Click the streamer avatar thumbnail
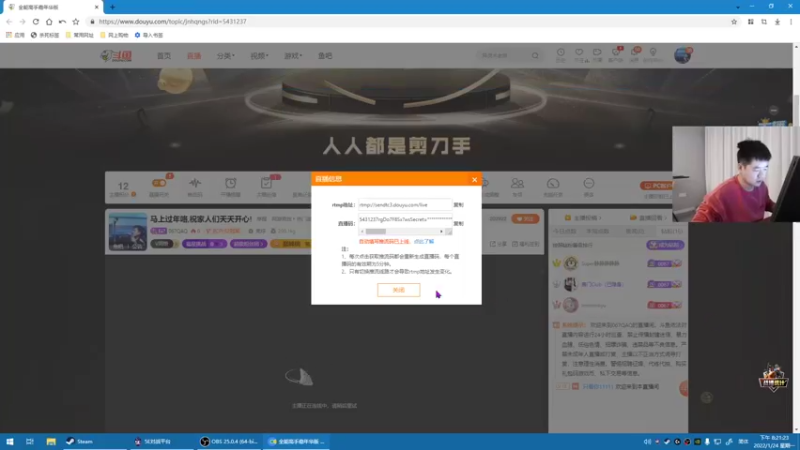This screenshot has width=800, height=450. [128, 232]
